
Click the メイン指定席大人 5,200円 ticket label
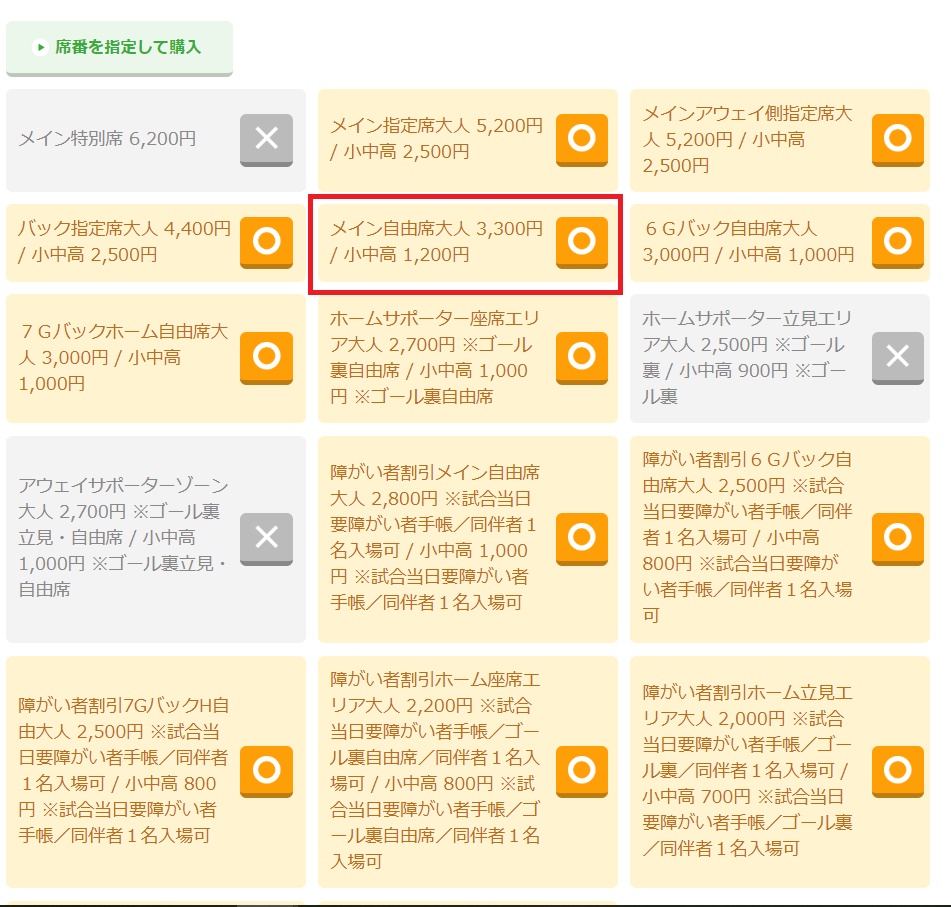(x=436, y=138)
